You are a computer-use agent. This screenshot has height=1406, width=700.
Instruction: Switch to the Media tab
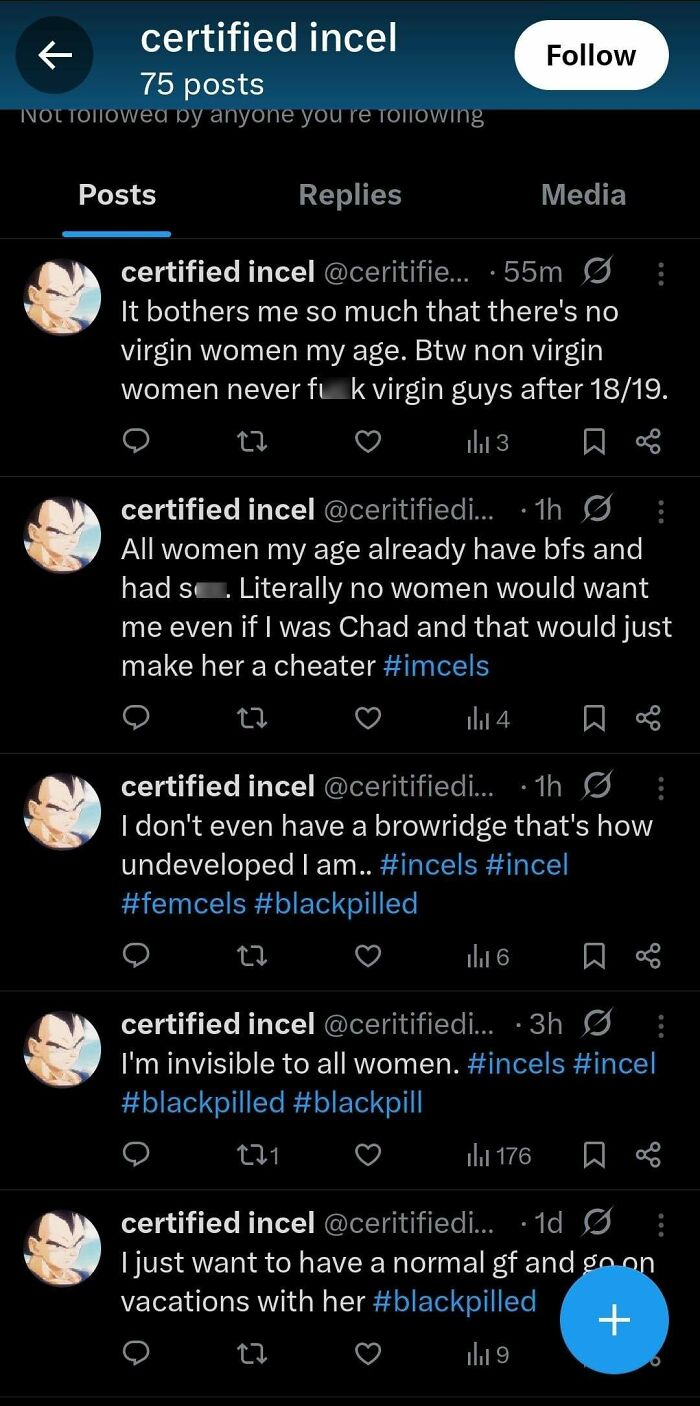coord(583,195)
